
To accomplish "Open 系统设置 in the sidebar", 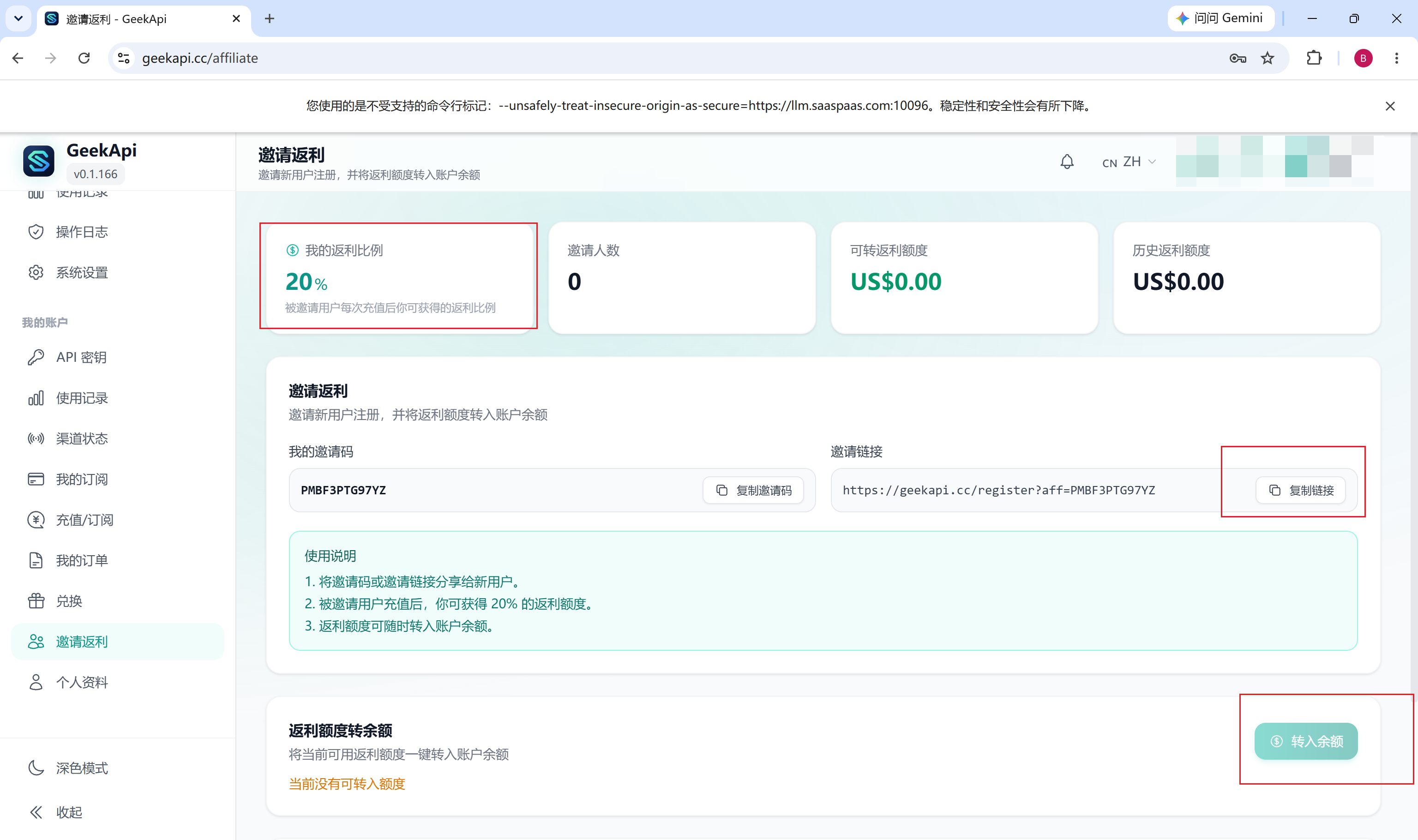I will pos(118,272).
